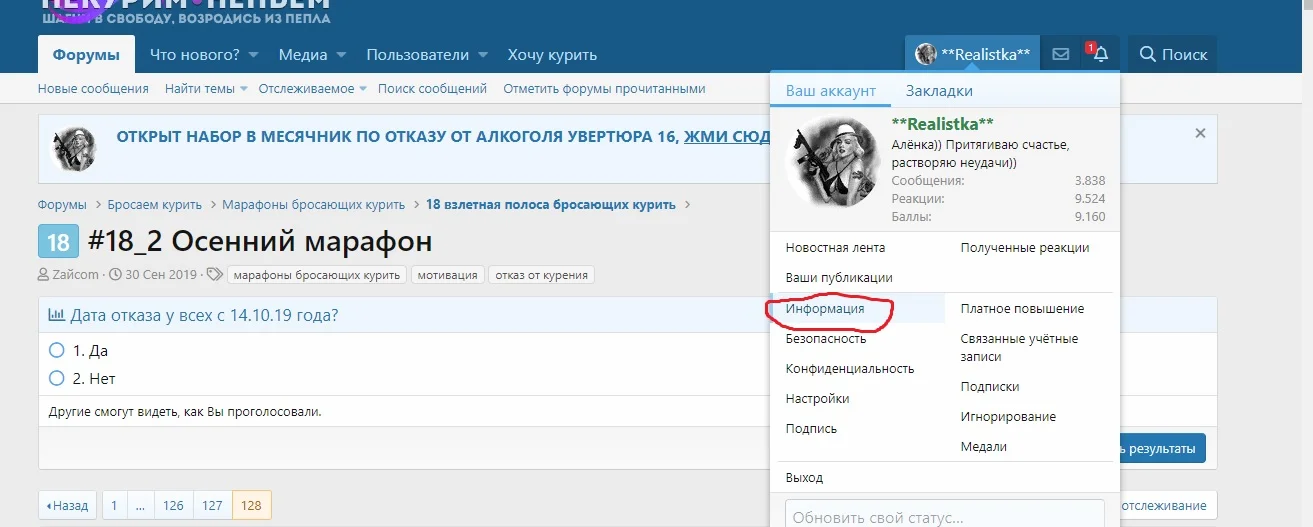Open Ваши публикации in account menu
1313x527 pixels.
(839, 277)
